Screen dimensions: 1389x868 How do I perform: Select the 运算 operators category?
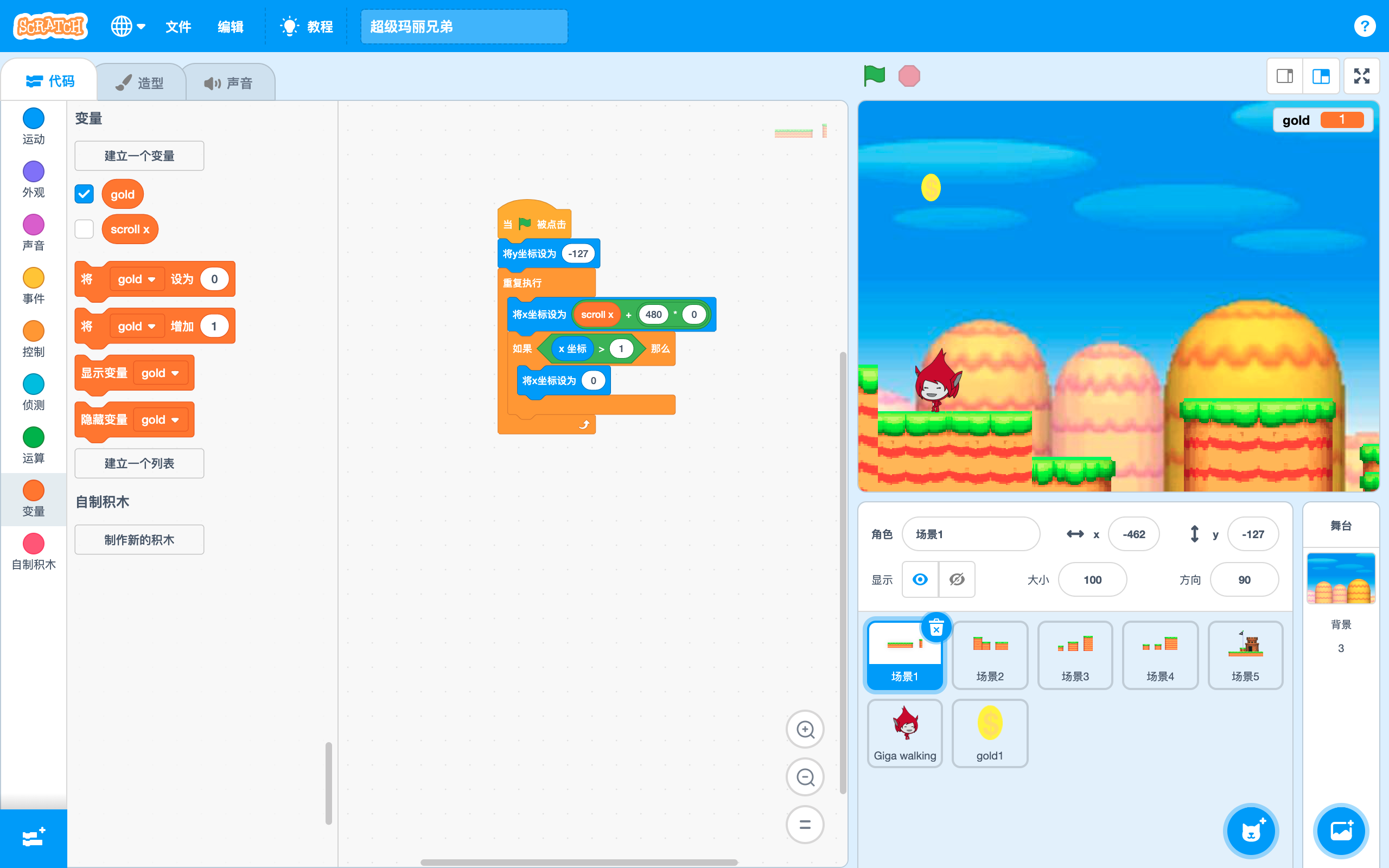pyautogui.click(x=33, y=445)
